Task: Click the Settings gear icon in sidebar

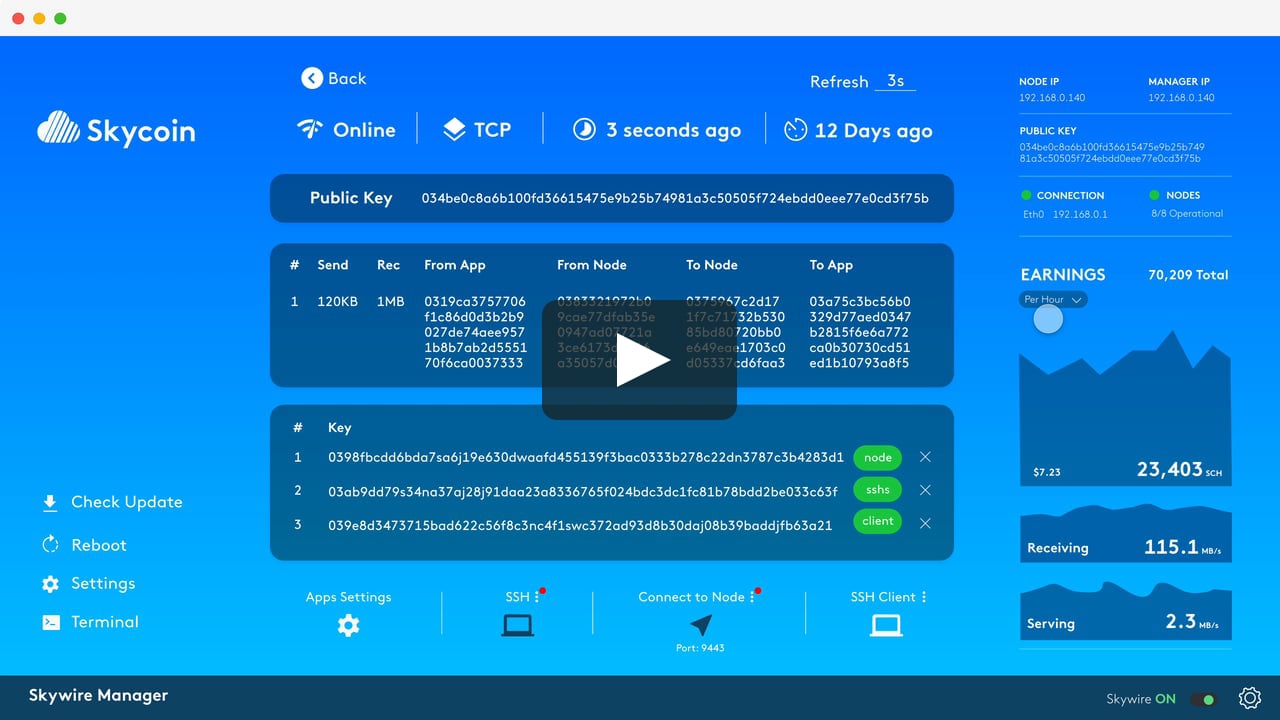Action: [50, 584]
